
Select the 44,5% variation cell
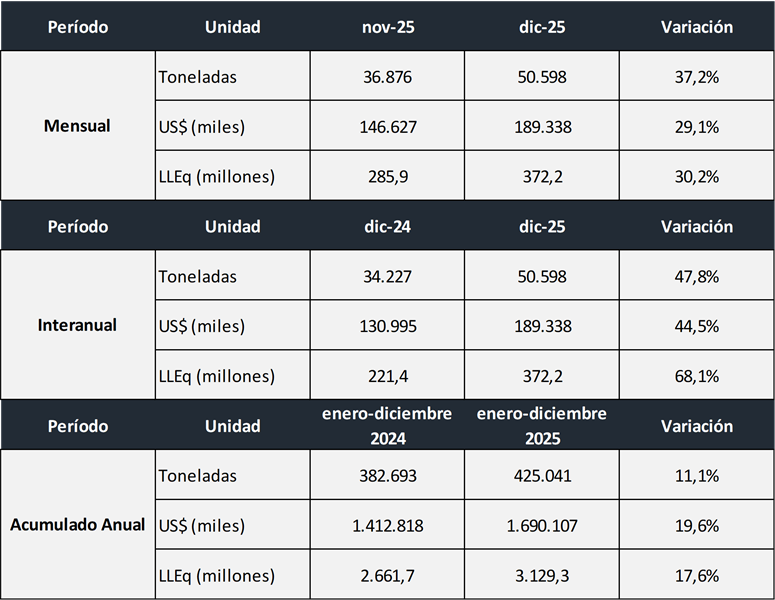click(x=696, y=326)
